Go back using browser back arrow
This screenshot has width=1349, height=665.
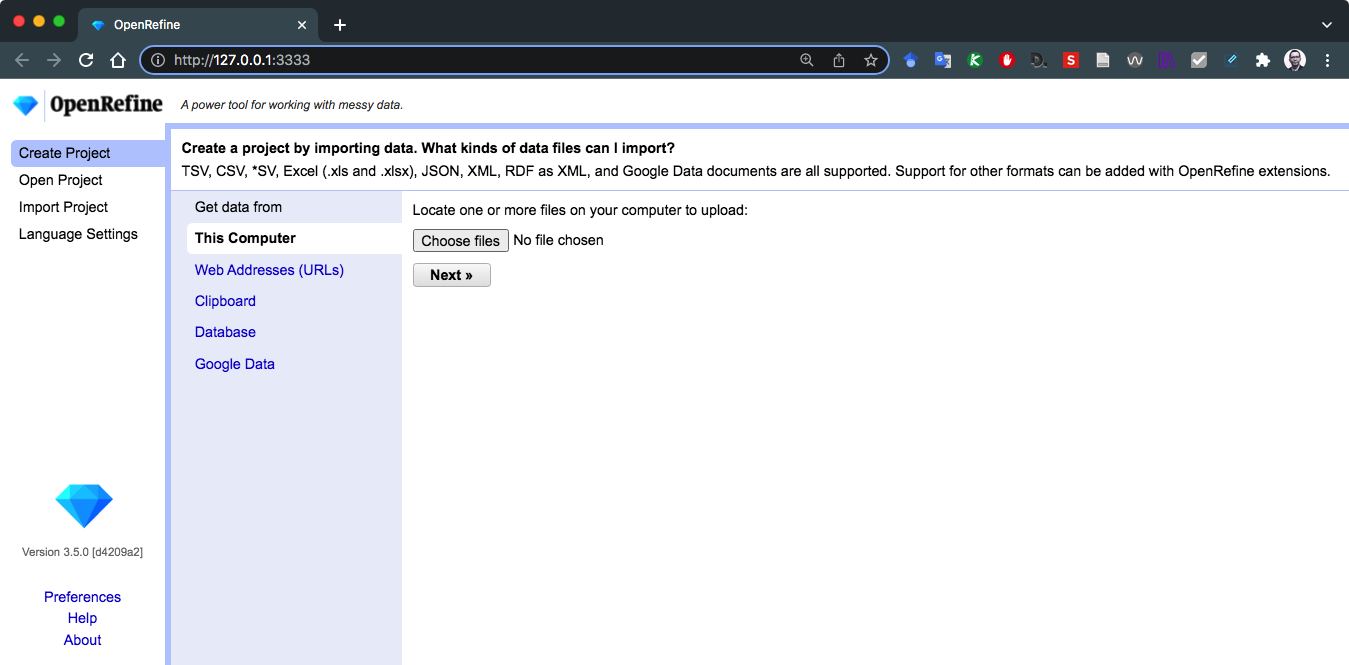(x=22, y=60)
